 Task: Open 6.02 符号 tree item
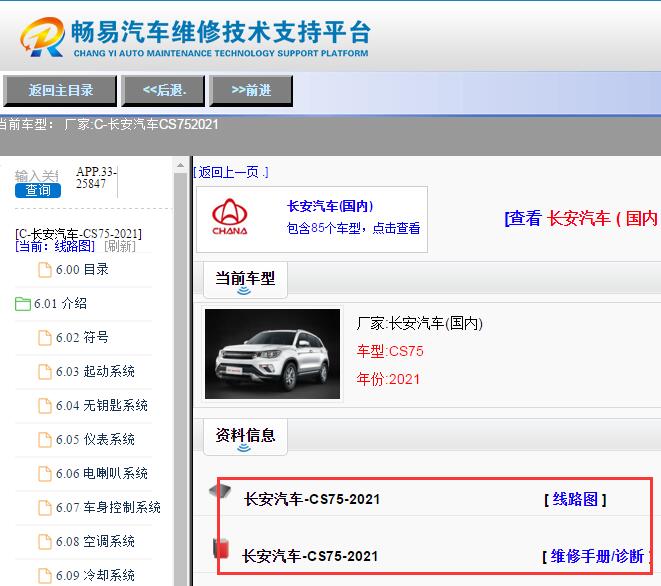(x=82, y=337)
